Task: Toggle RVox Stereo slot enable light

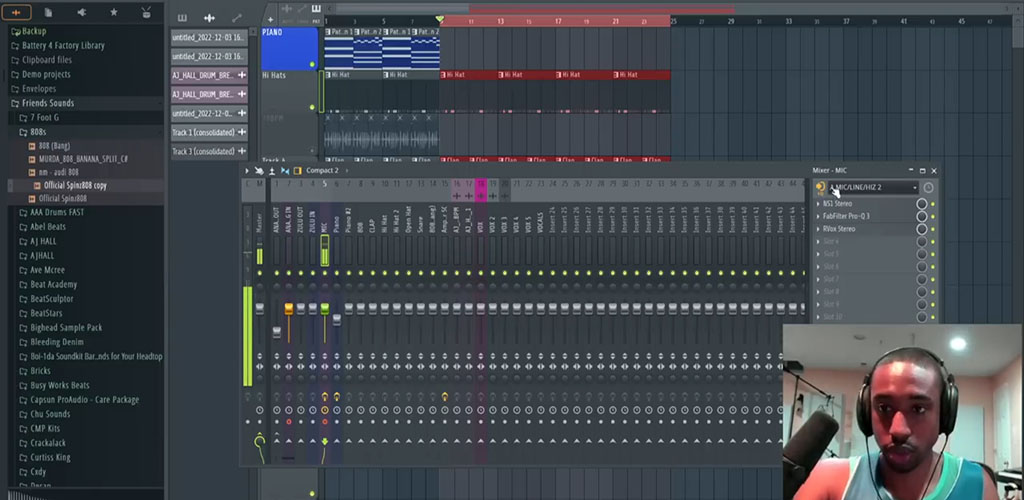Action: (x=933, y=229)
